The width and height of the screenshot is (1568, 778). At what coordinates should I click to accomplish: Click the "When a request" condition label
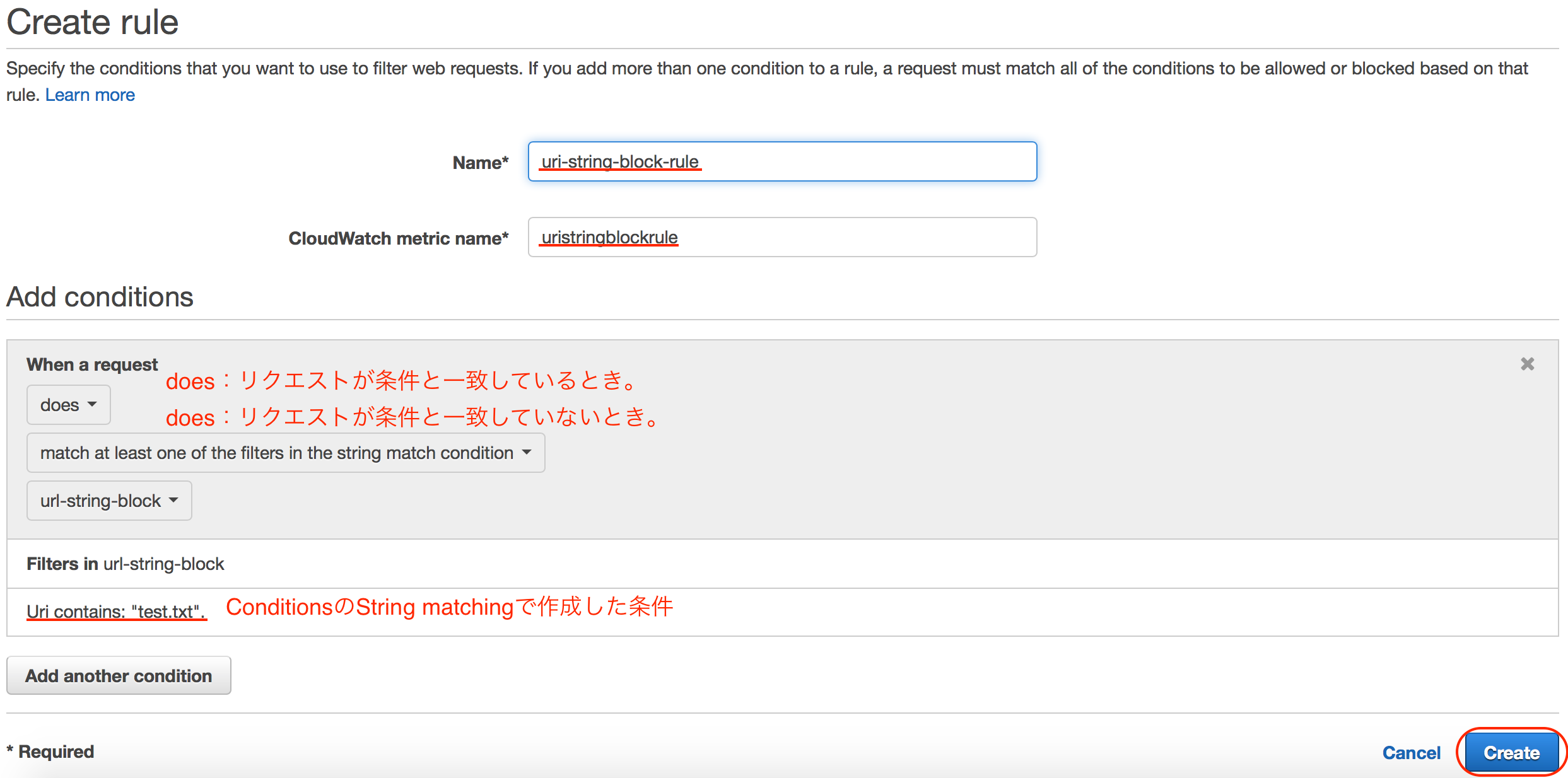[x=91, y=364]
